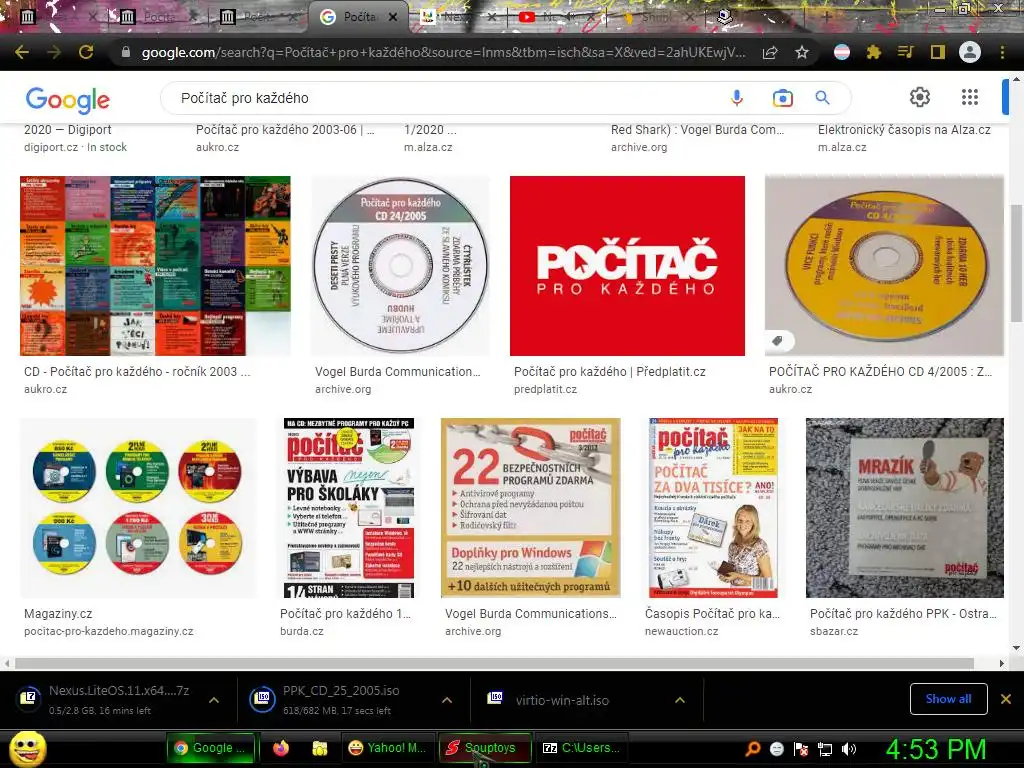Open the 22 bezpečnostních programů image
1024x768 pixels.
[530, 508]
